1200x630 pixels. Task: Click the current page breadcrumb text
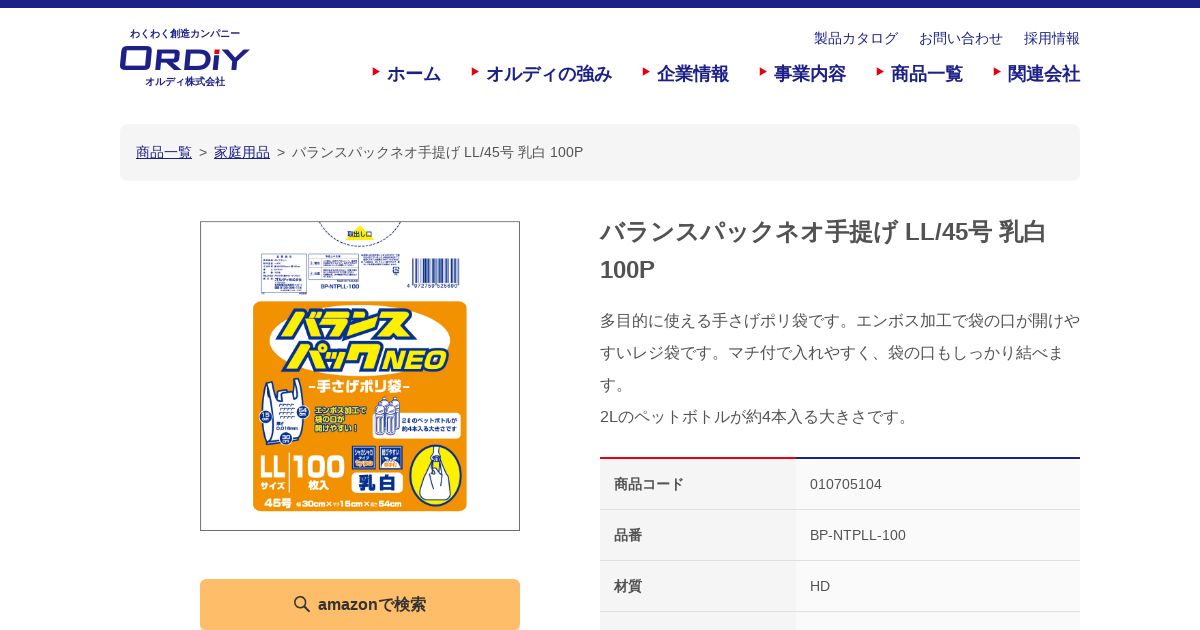click(x=438, y=152)
